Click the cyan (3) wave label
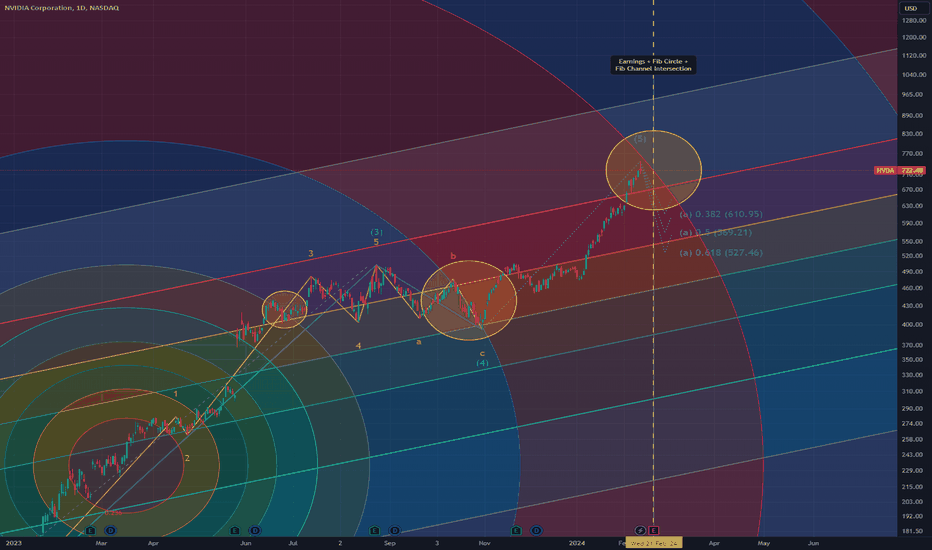 coord(376,232)
